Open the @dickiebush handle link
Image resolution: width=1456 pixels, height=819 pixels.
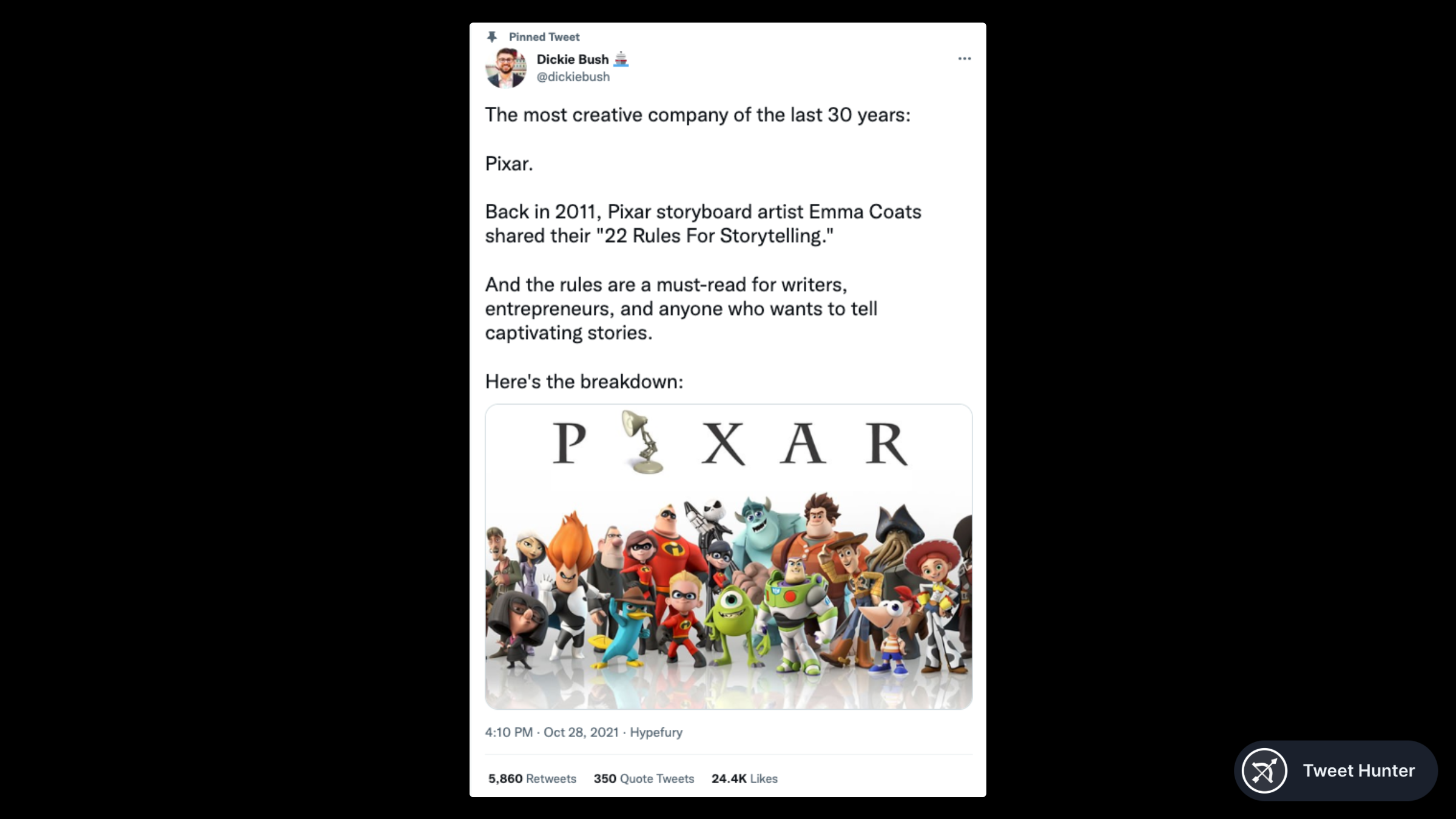[573, 77]
